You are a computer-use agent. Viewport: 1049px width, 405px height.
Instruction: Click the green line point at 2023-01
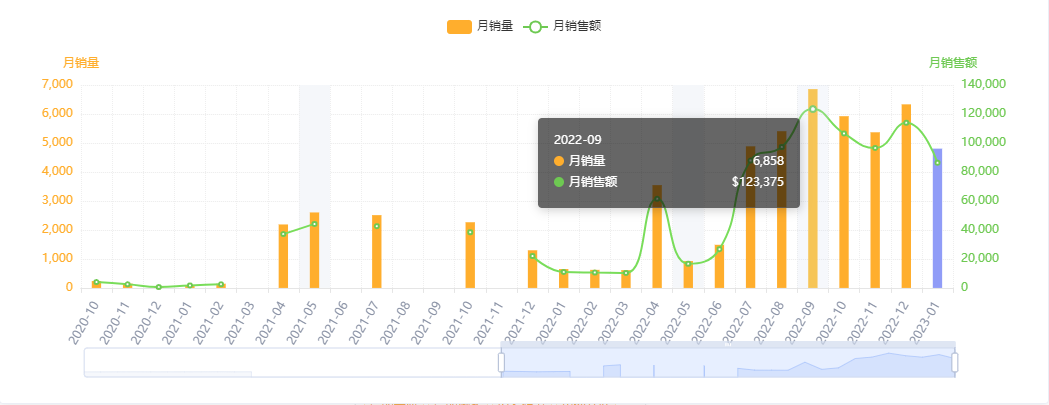(937, 163)
